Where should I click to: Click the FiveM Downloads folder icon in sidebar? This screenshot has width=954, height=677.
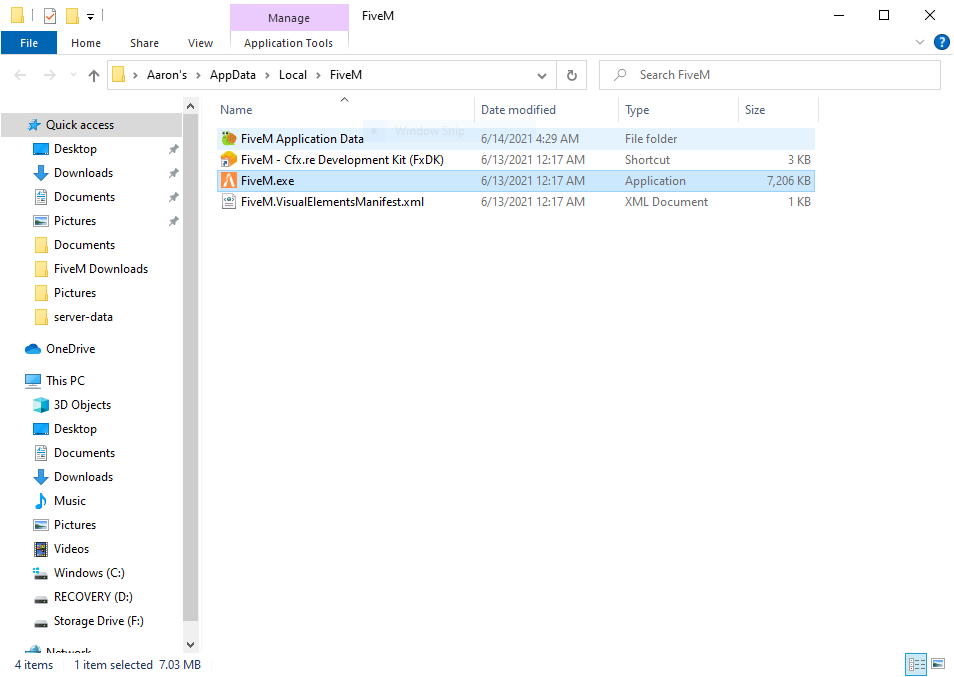point(41,269)
